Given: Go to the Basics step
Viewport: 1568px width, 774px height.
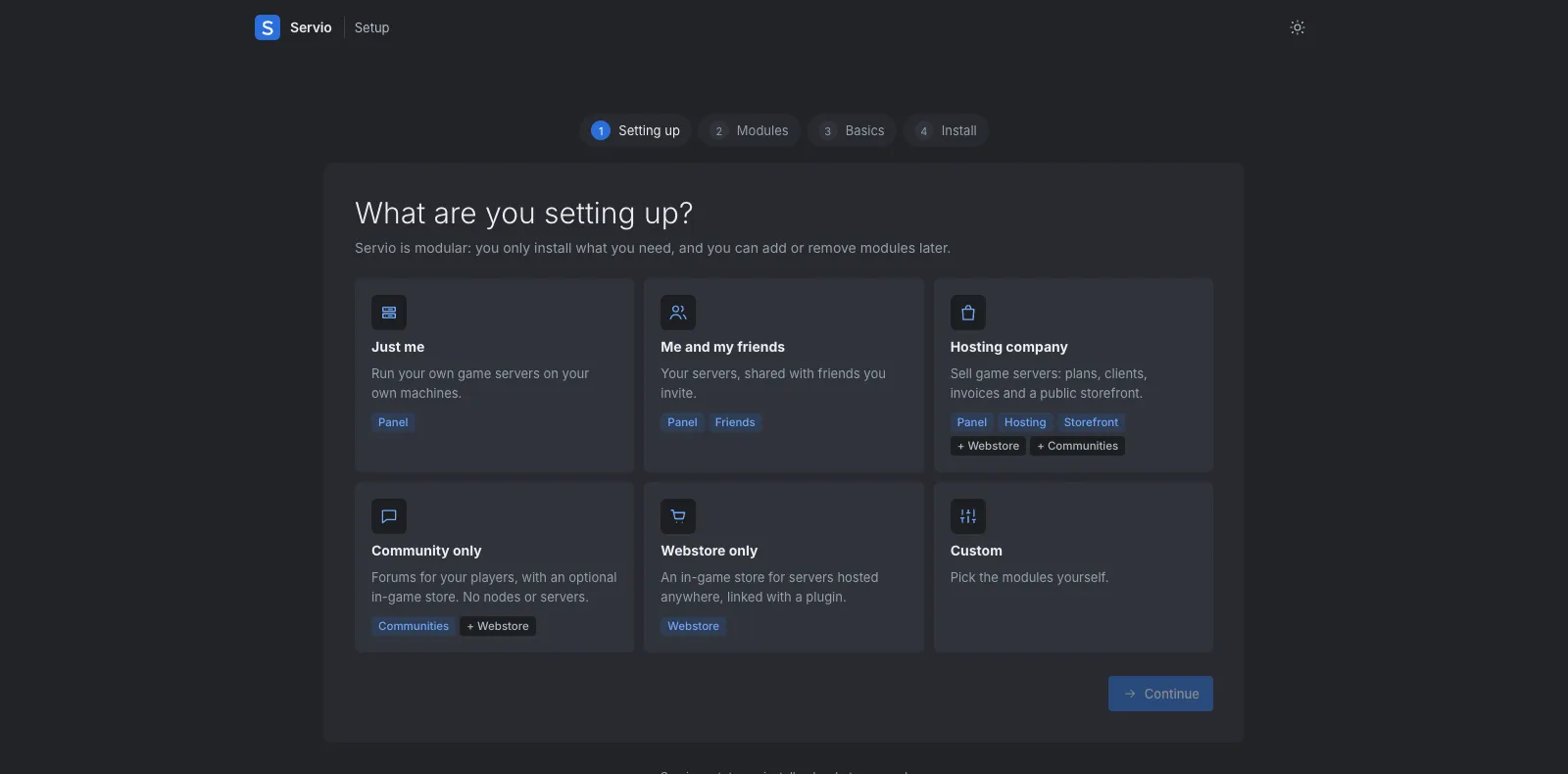Looking at the screenshot, I should [x=853, y=130].
